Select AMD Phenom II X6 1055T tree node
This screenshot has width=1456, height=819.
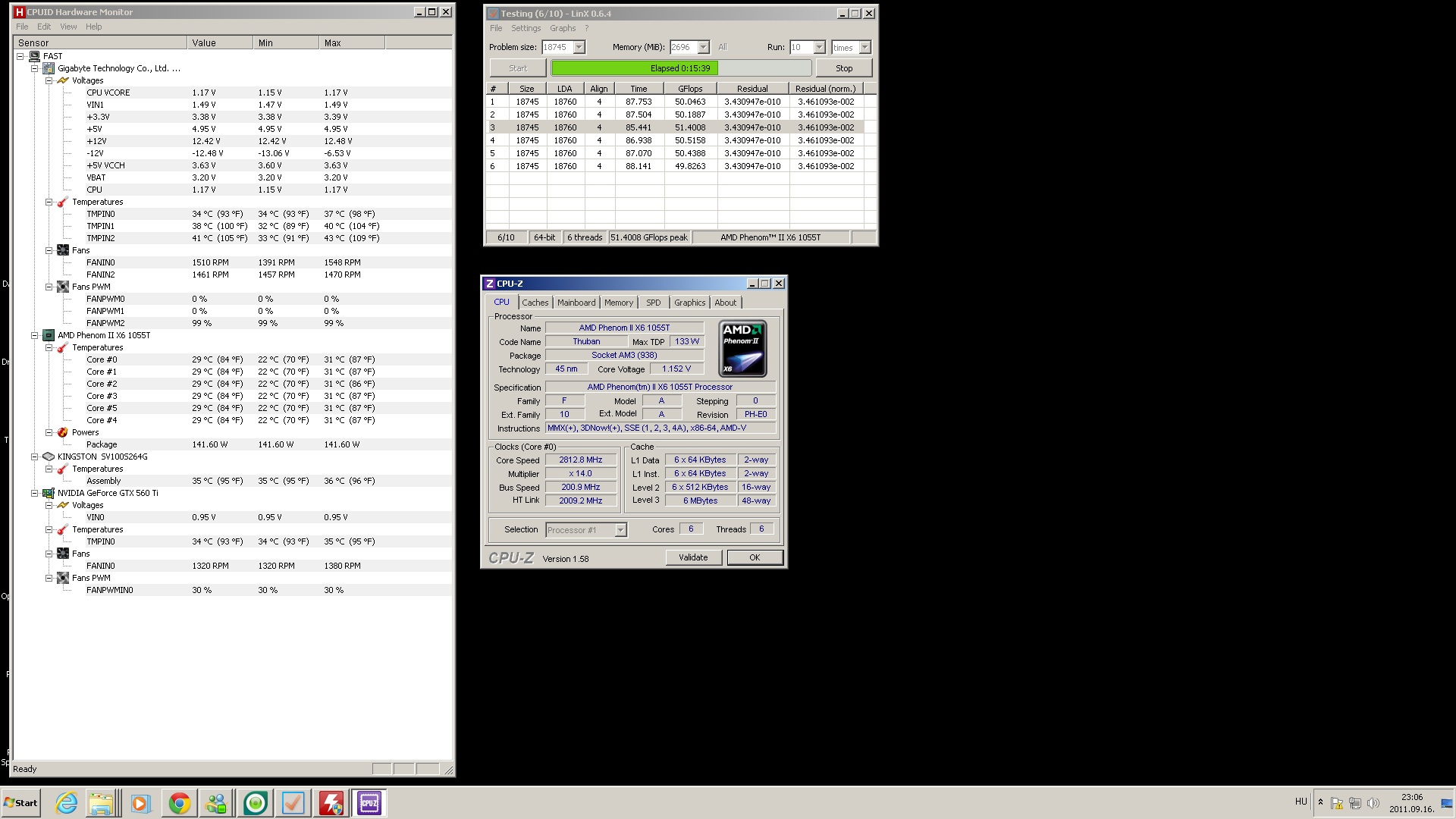tap(104, 335)
